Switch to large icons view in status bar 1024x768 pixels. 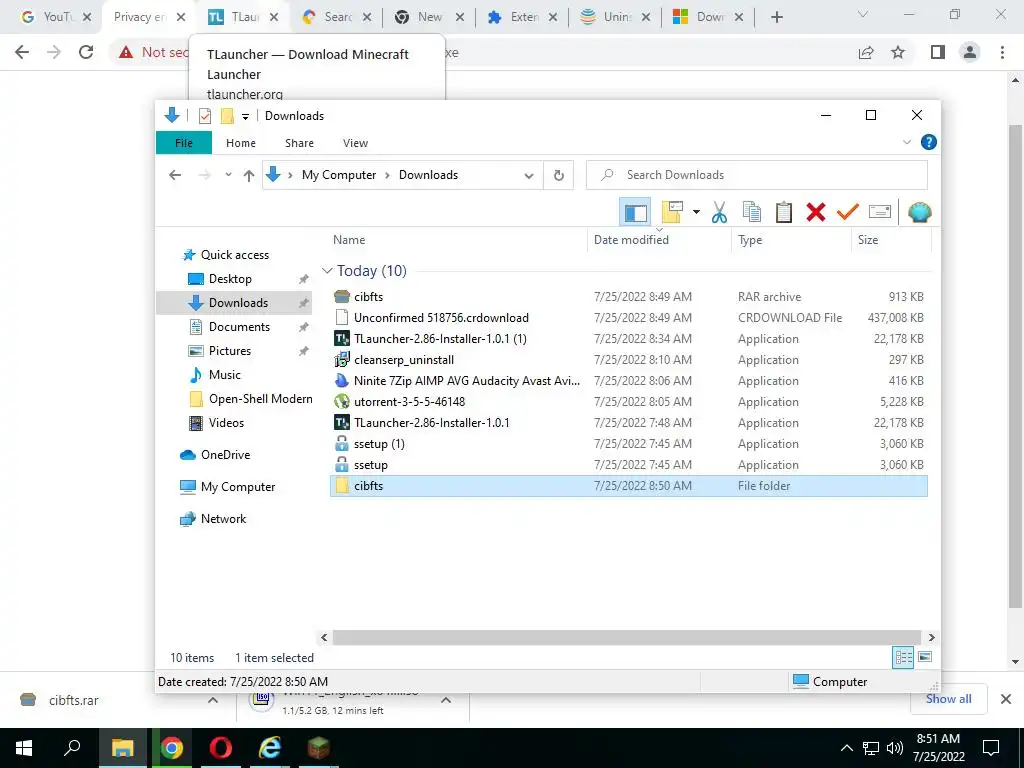[925, 657]
